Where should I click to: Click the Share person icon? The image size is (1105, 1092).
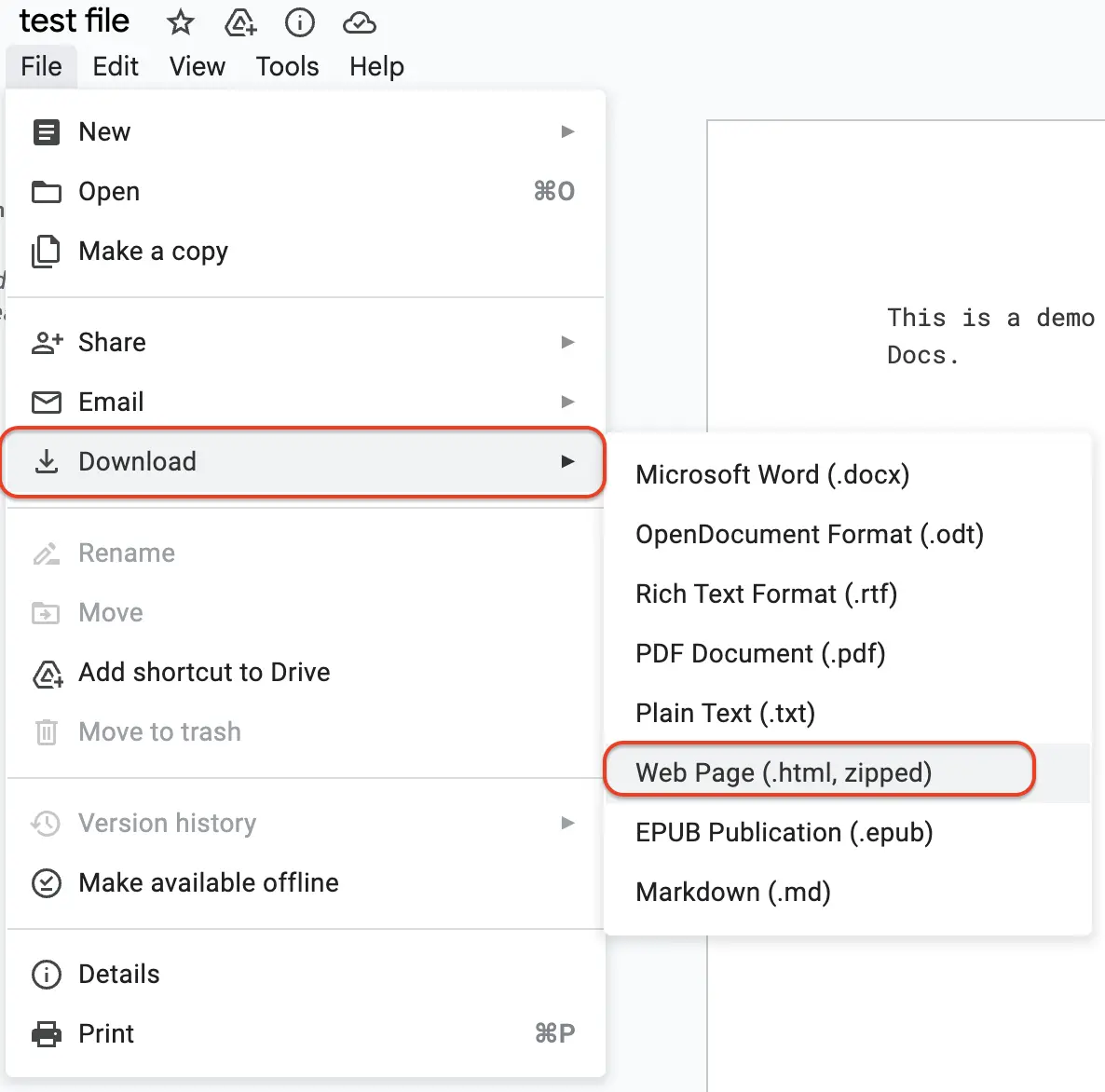pos(48,343)
